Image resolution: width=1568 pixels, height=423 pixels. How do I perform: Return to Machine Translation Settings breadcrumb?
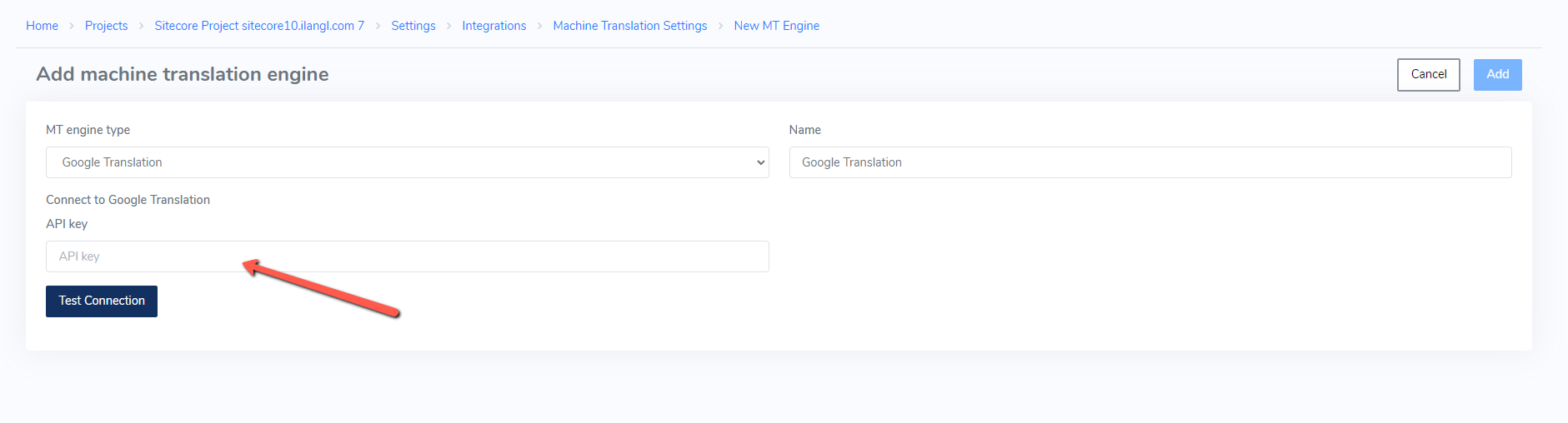(x=630, y=26)
